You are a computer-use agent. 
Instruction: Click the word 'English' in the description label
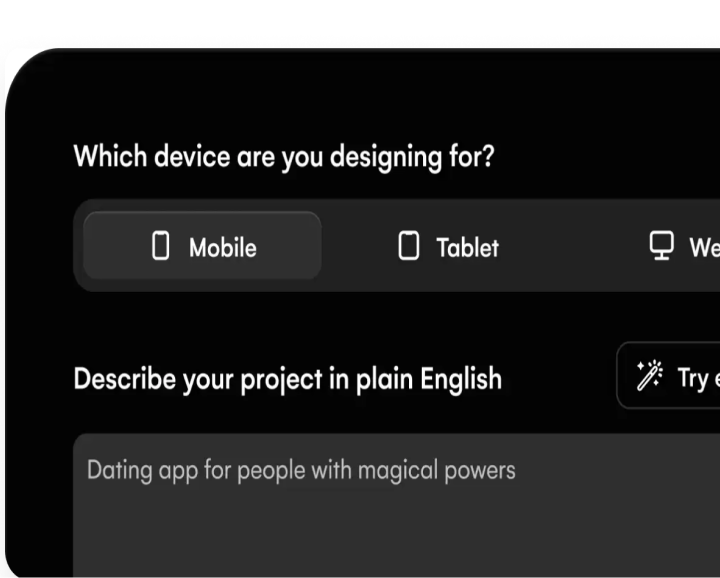tap(461, 380)
